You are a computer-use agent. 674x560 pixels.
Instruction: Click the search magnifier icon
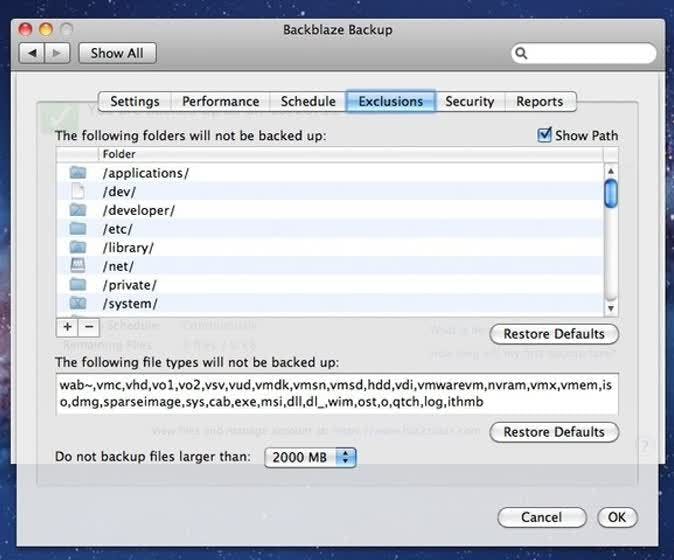click(521, 53)
